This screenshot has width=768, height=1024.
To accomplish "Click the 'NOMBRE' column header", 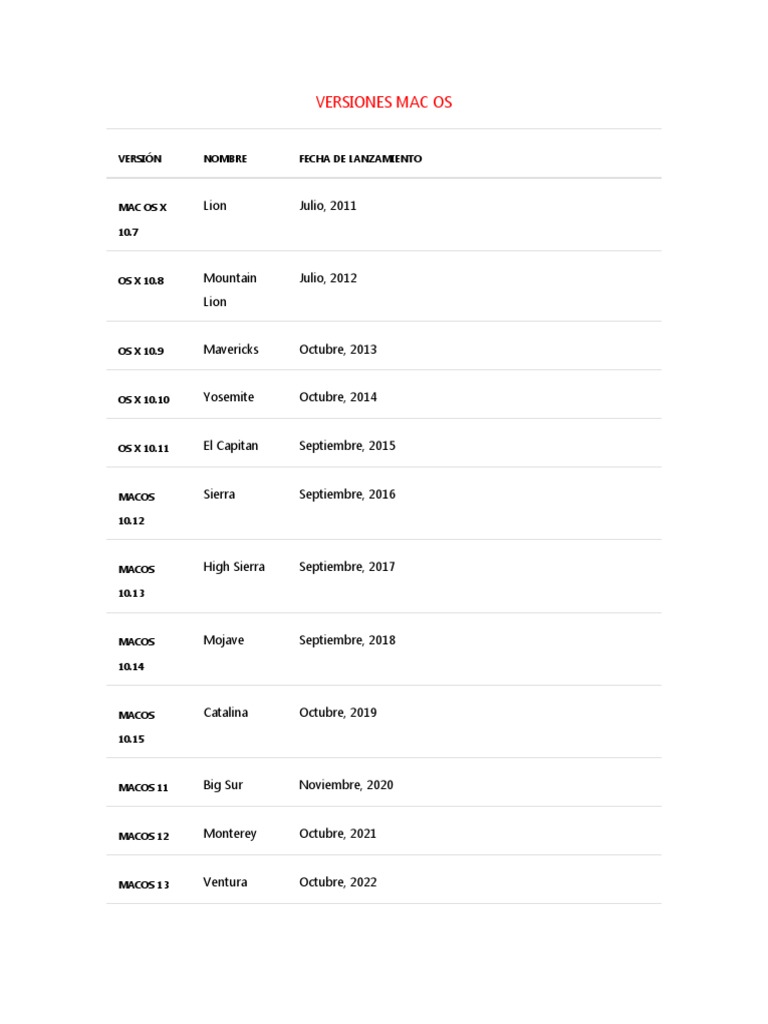I will pyautogui.click(x=225, y=159).
